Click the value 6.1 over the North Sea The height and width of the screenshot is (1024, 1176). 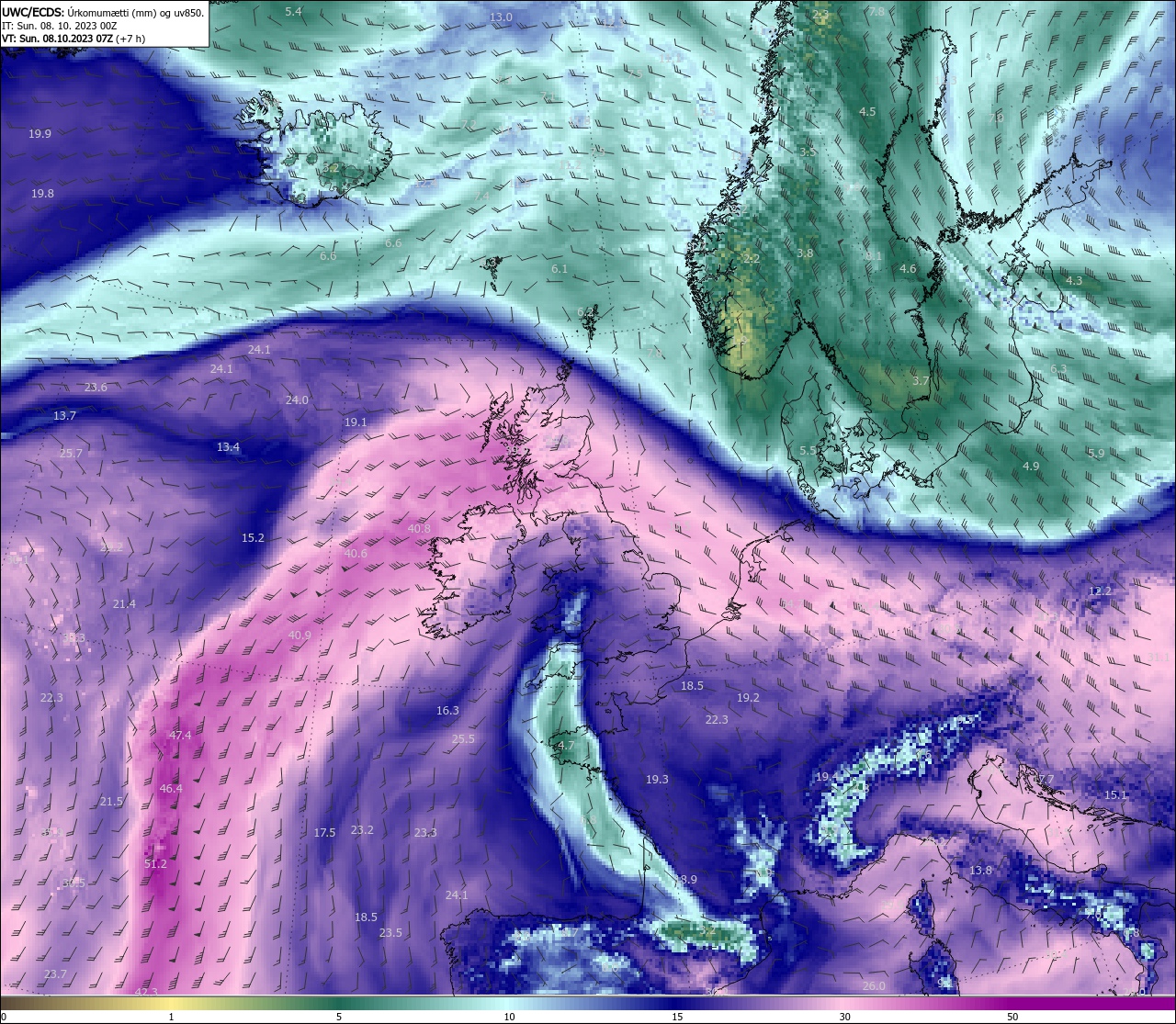[560, 269]
